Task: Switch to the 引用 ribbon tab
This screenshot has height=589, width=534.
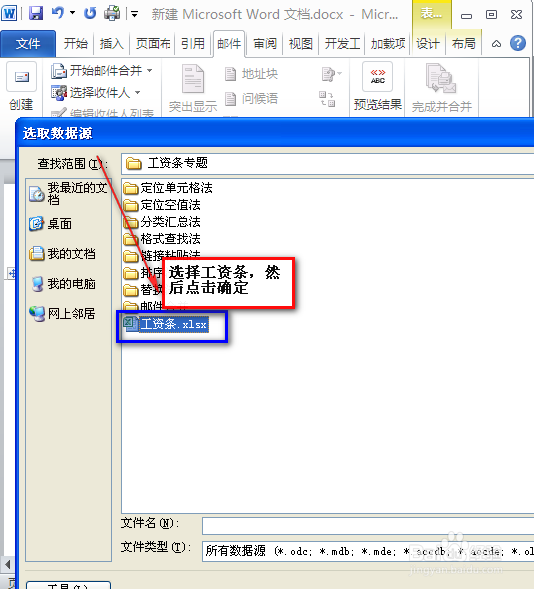Action: click(x=193, y=44)
